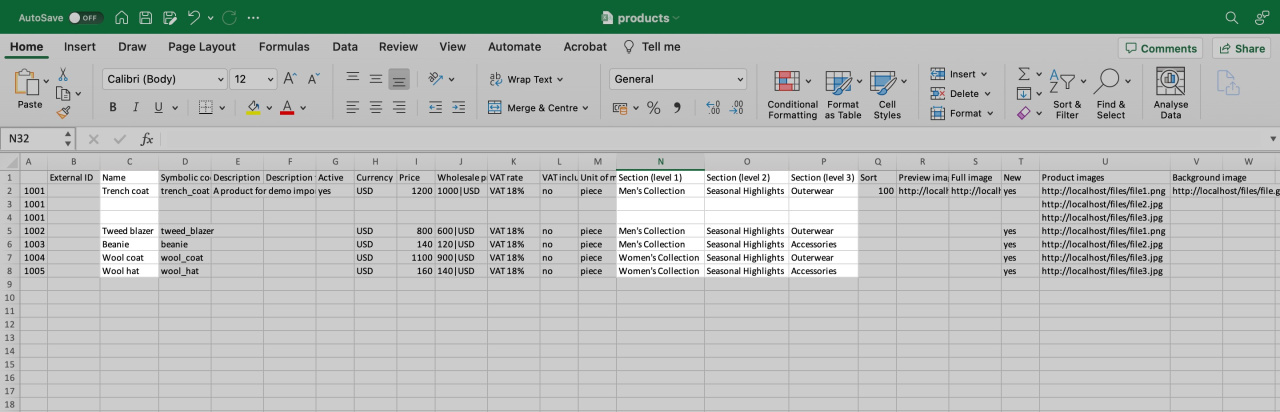Open the Page Layout tab
The width and height of the screenshot is (1280, 412).
pyautogui.click(x=202, y=47)
